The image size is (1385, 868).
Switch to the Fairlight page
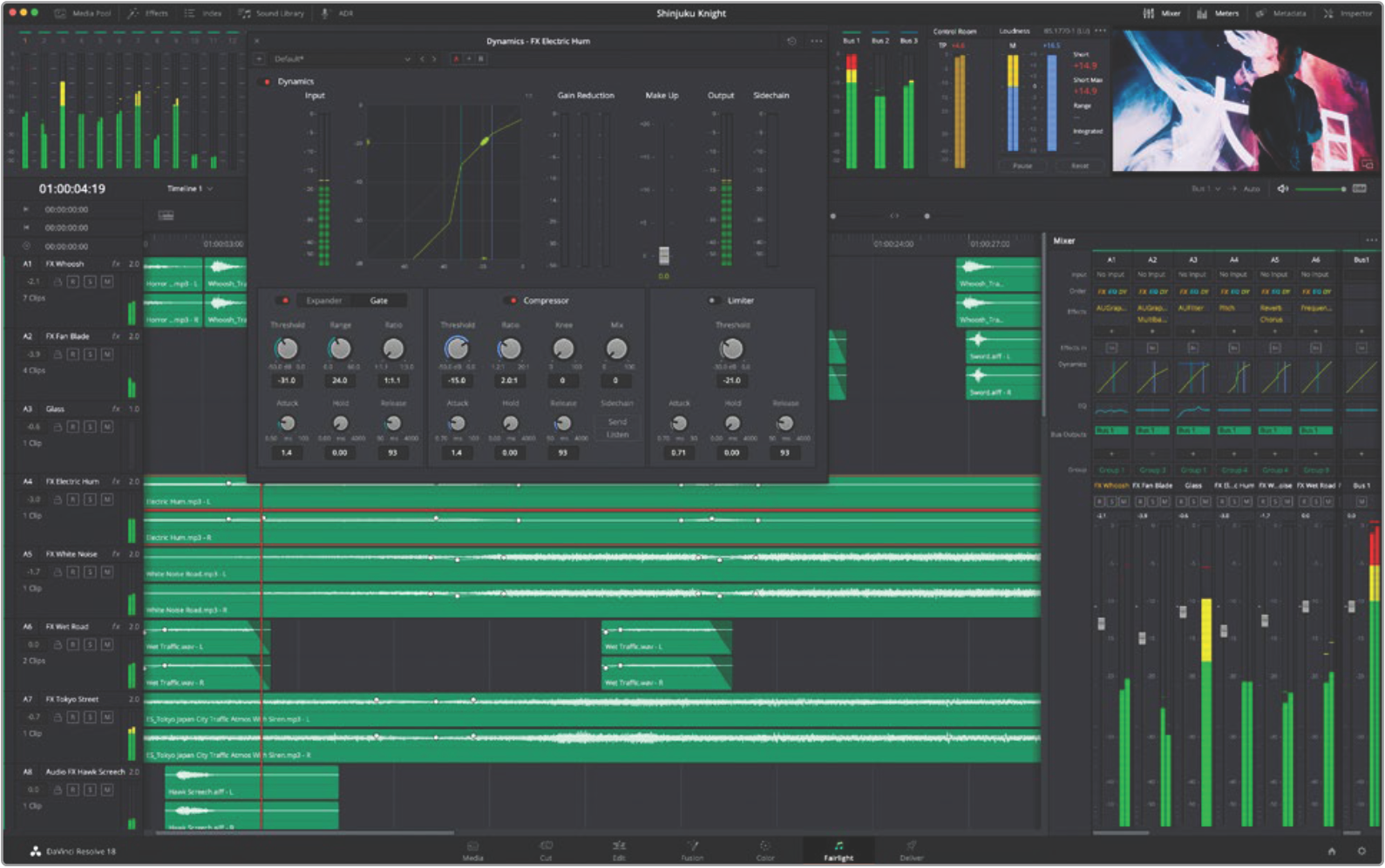point(838,851)
